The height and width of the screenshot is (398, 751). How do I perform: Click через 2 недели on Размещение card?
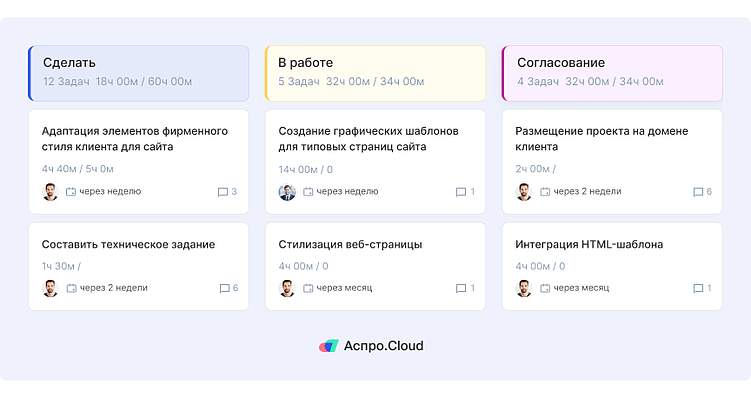pyautogui.click(x=587, y=192)
